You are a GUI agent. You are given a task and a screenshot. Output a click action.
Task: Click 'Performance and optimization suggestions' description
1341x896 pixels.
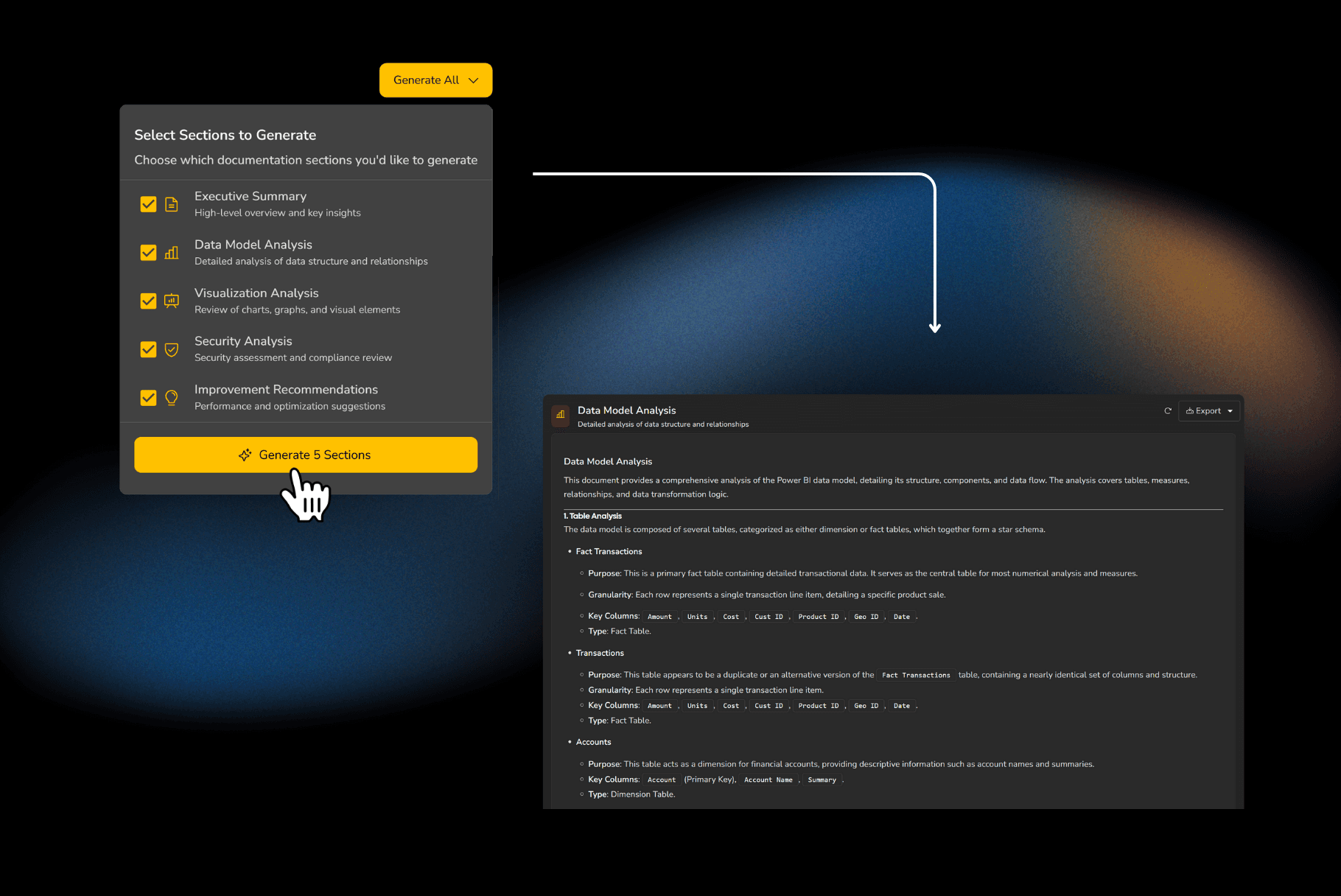(x=290, y=406)
